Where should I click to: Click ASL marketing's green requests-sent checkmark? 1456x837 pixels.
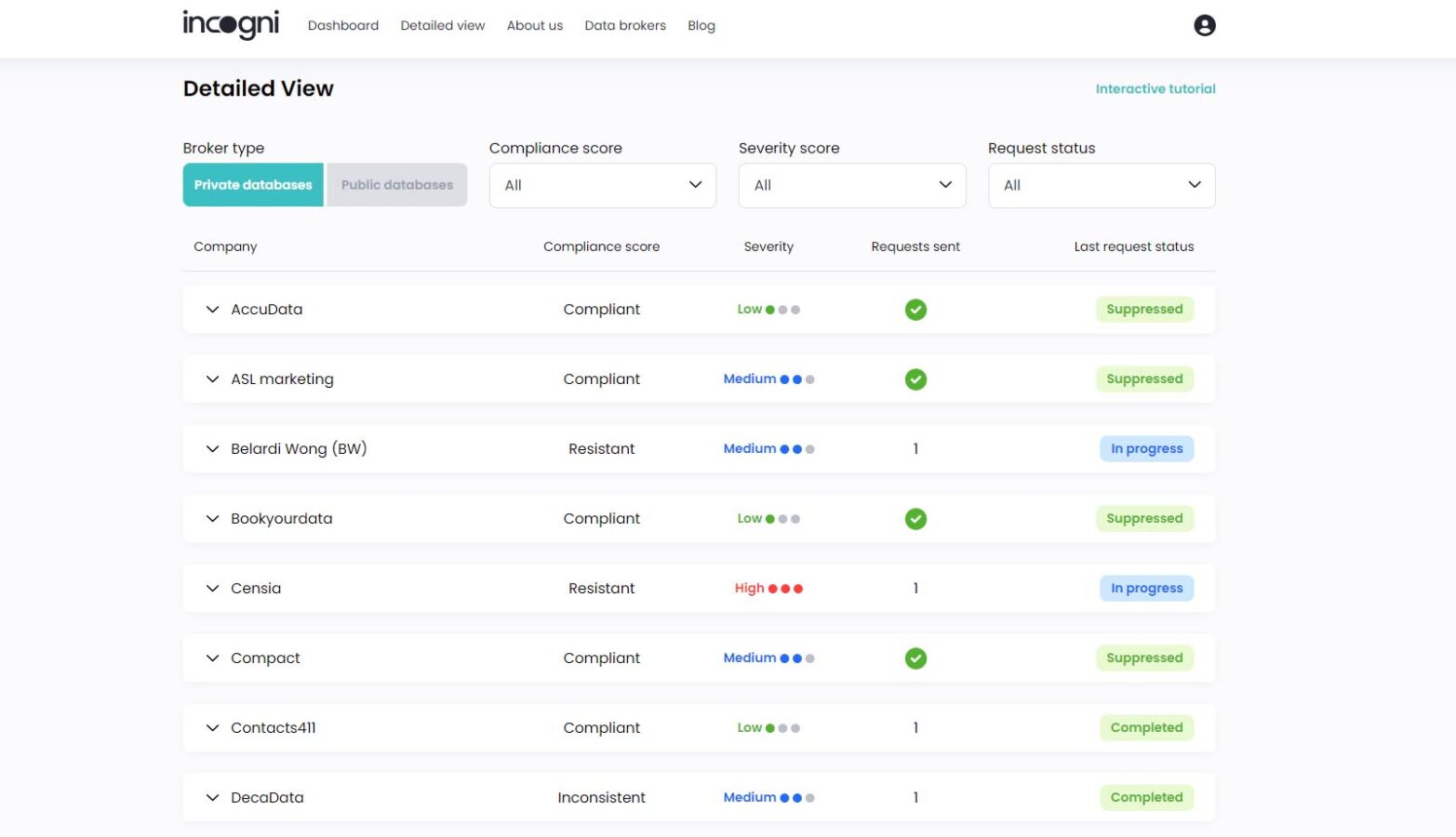915,379
